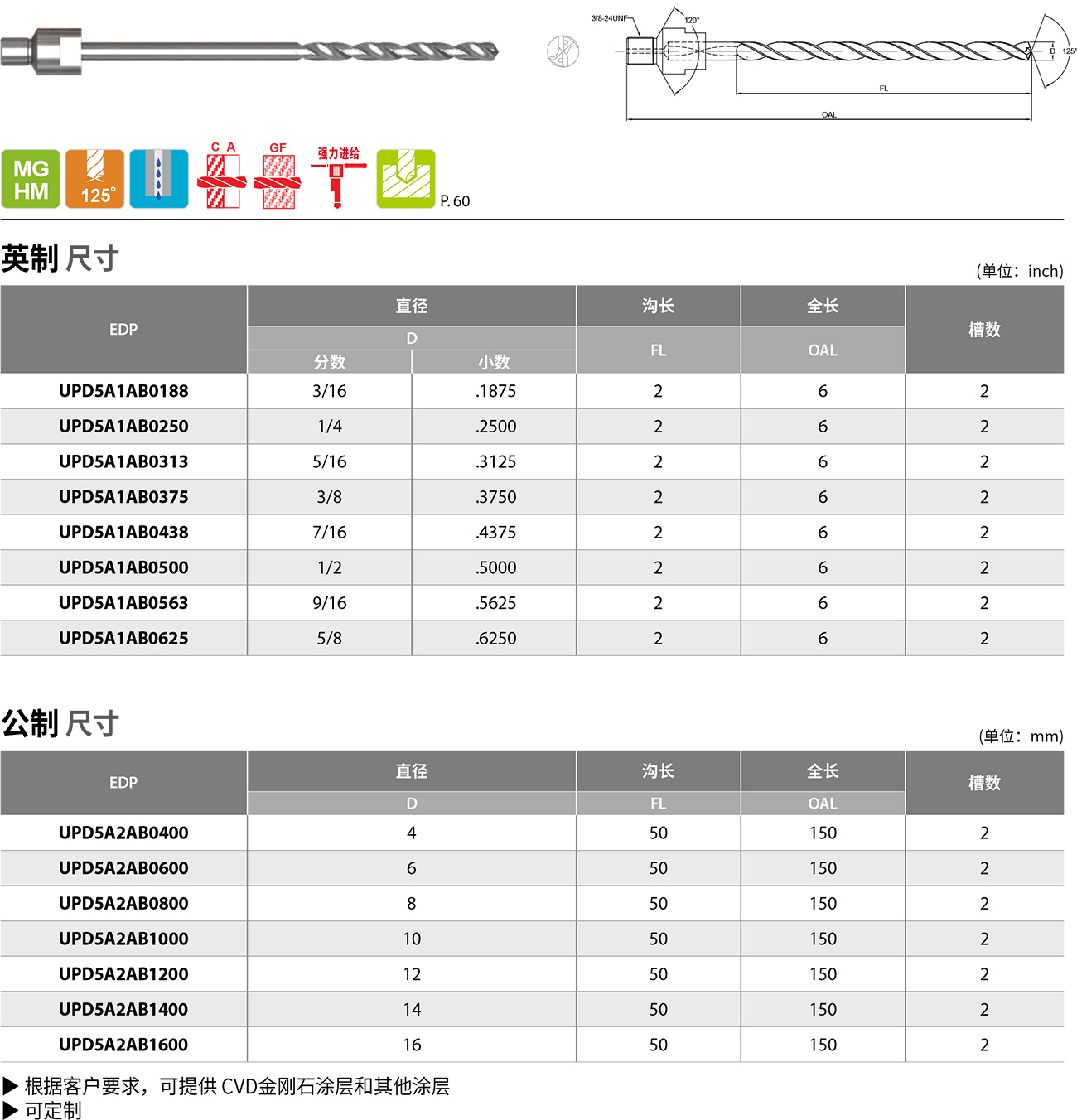Click the 3/8-24UNF thread label

[609, 18]
